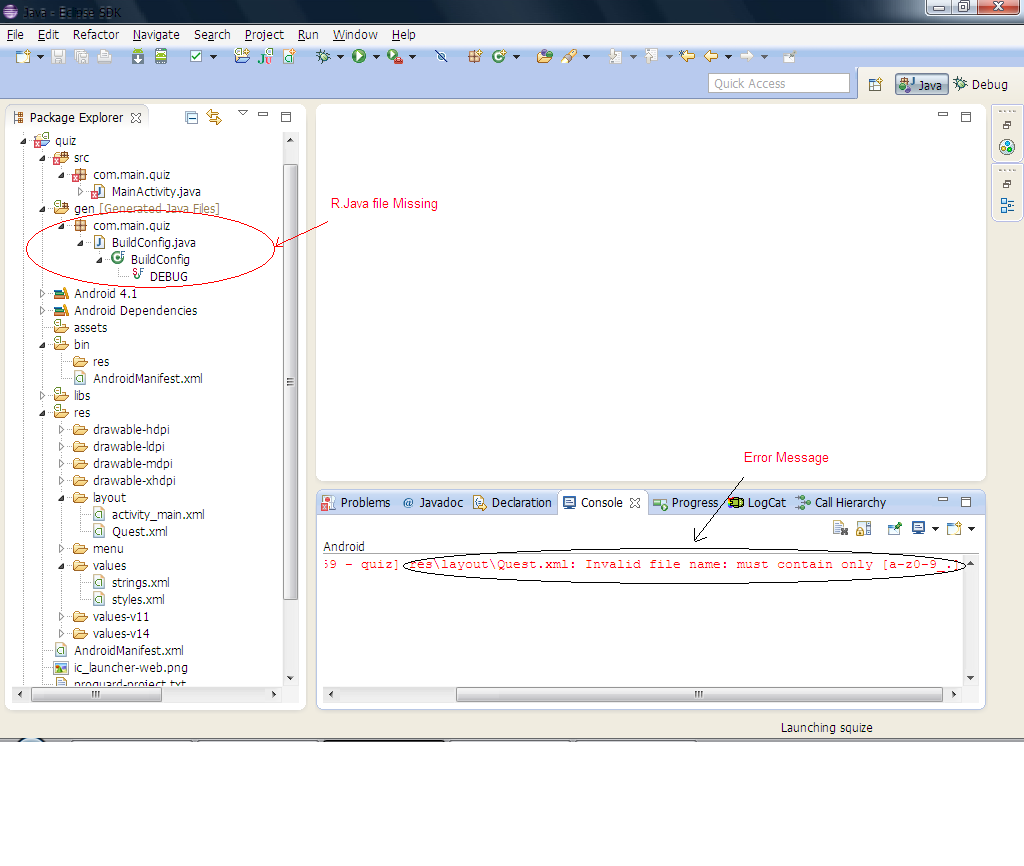The width and height of the screenshot is (1024, 866).
Task: Open the Refactor menu
Action: pos(96,35)
